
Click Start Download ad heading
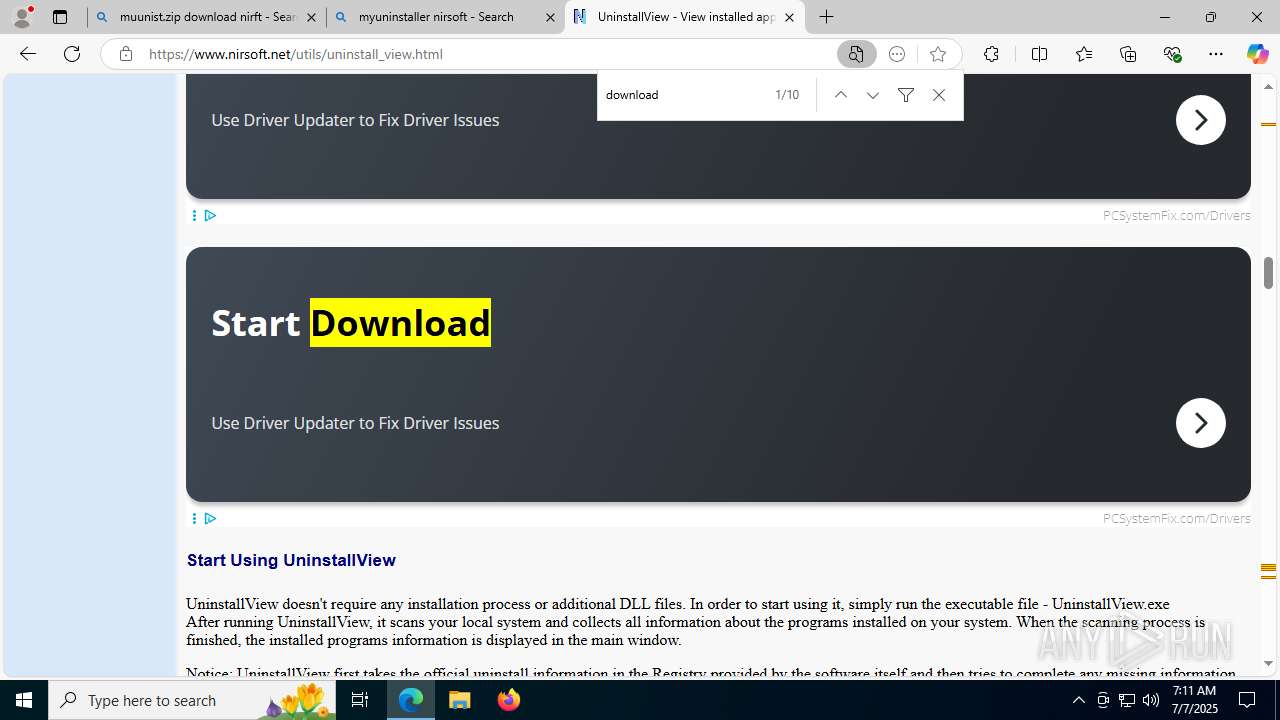(x=351, y=322)
